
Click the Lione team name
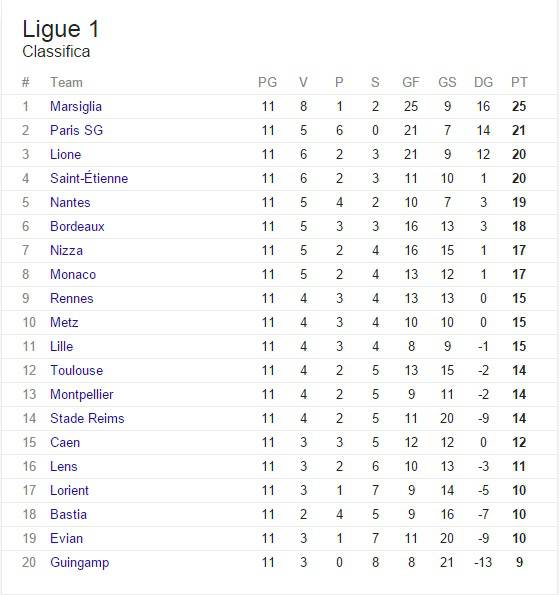click(66, 154)
